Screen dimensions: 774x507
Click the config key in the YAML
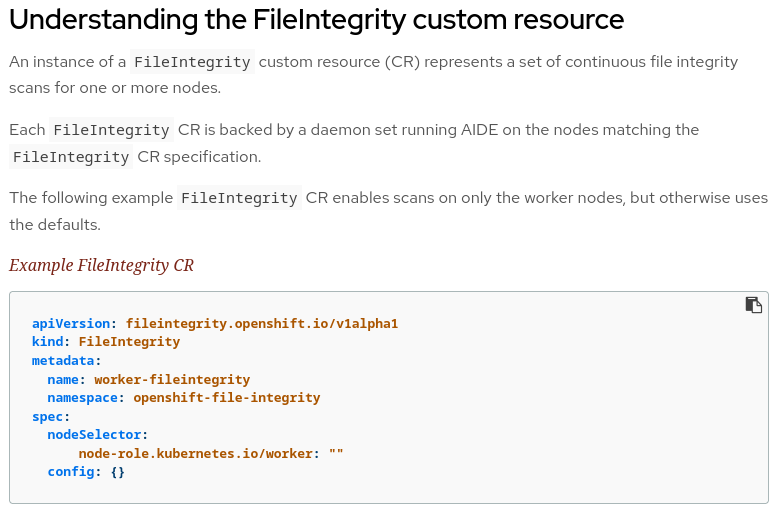tap(71, 471)
